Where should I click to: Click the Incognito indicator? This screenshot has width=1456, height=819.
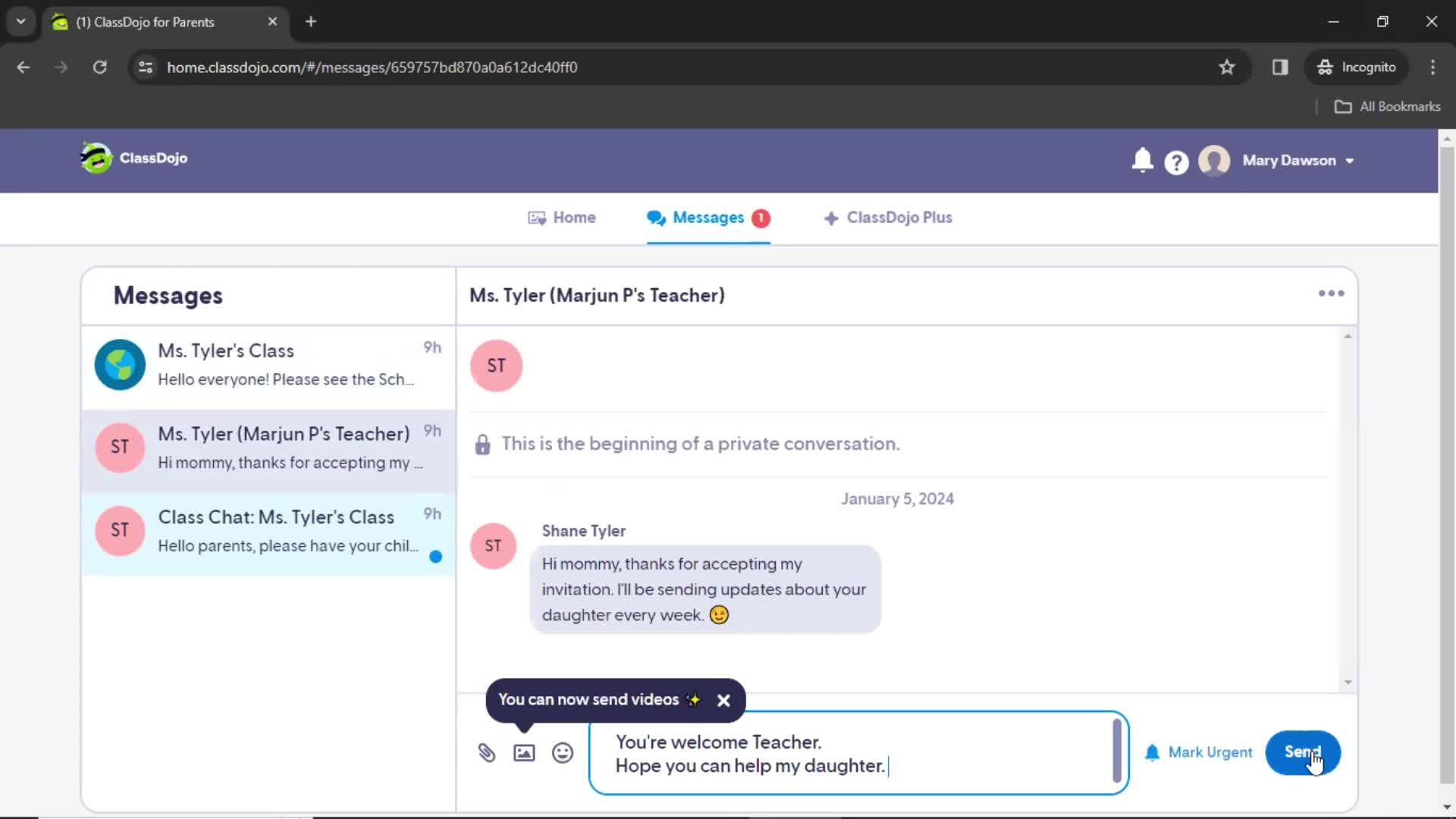coord(1357,67)
